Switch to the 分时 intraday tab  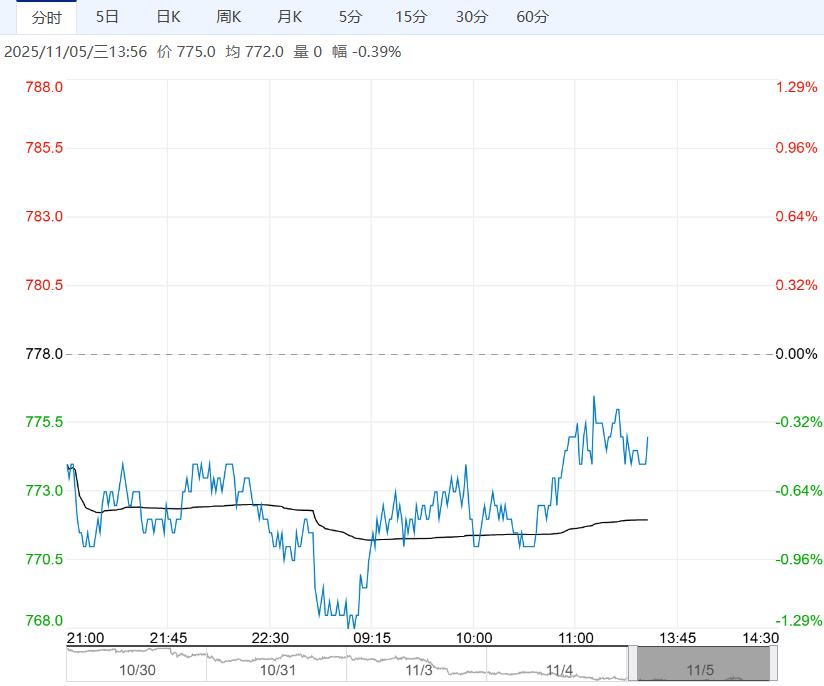(x=46, y=18)
